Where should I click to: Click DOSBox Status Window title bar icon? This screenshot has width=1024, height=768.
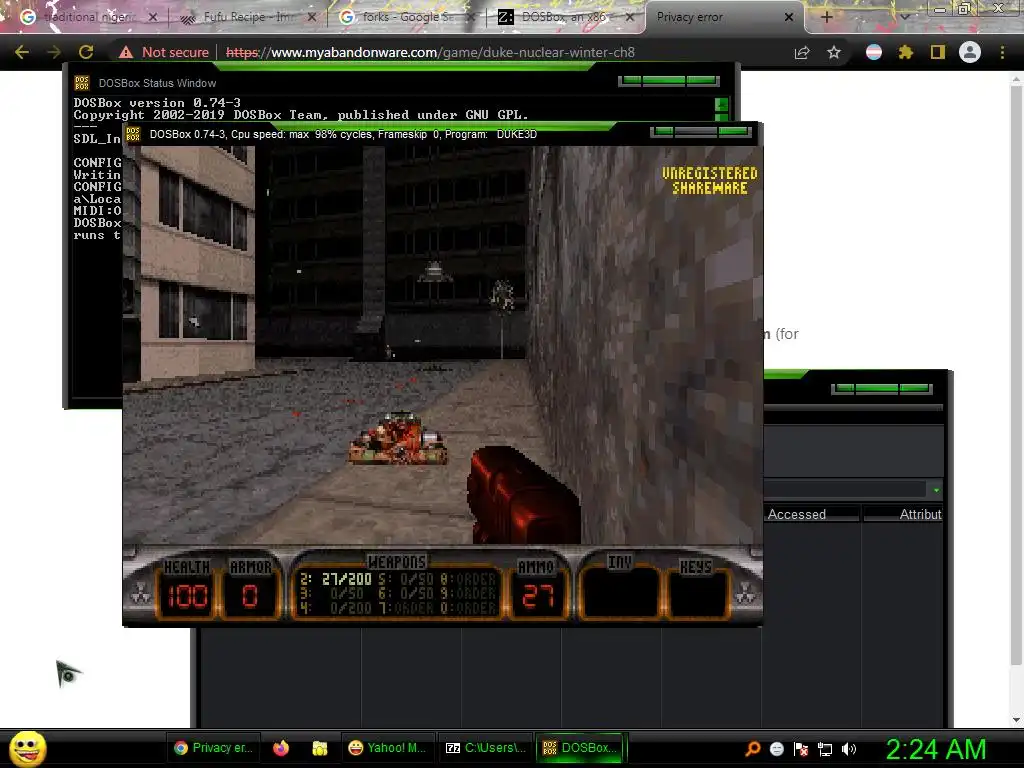tap(82, 83)
